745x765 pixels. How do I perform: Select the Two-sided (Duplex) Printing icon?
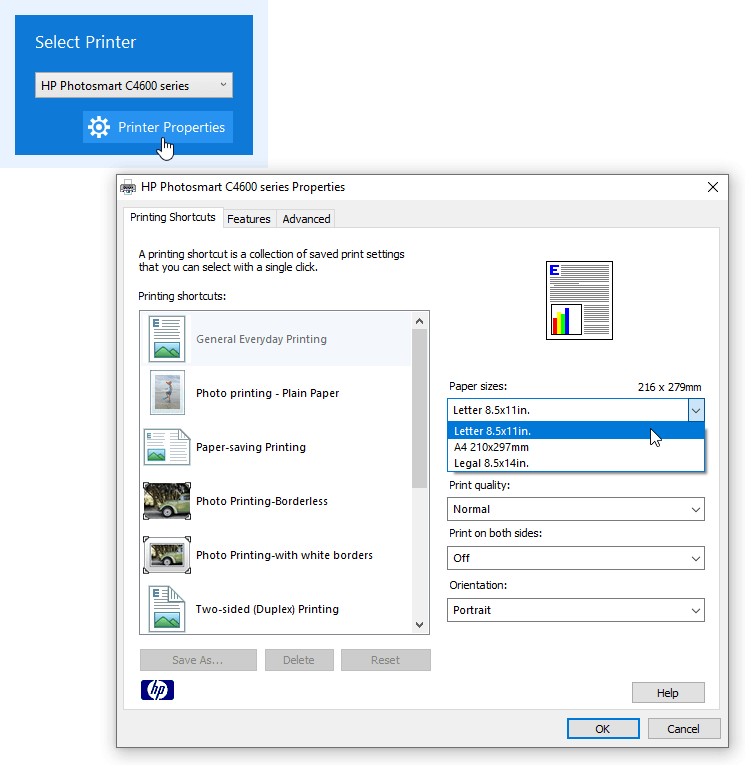point(167,609)
